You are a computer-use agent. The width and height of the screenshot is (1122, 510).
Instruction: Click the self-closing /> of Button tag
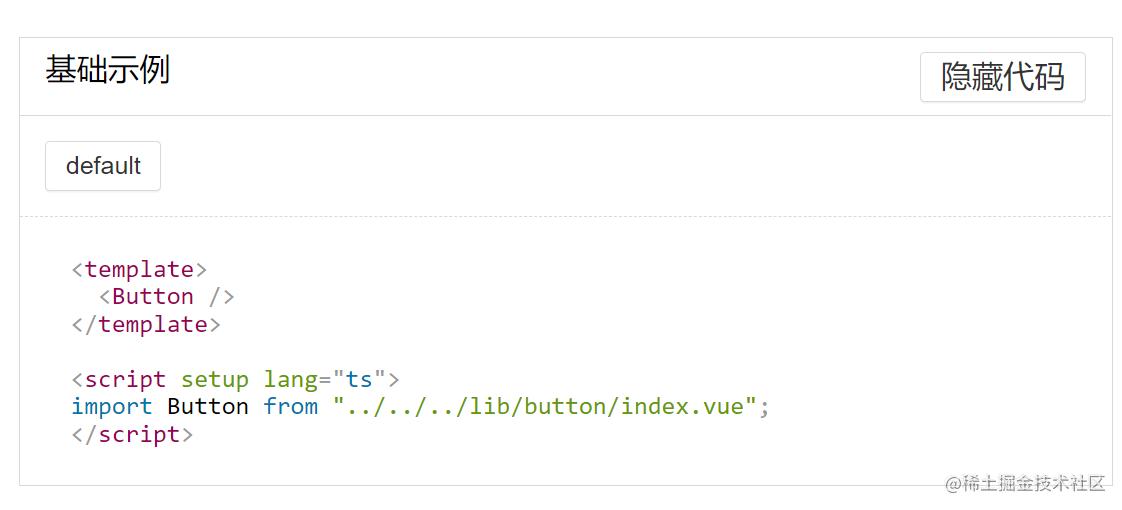[221, 297]
